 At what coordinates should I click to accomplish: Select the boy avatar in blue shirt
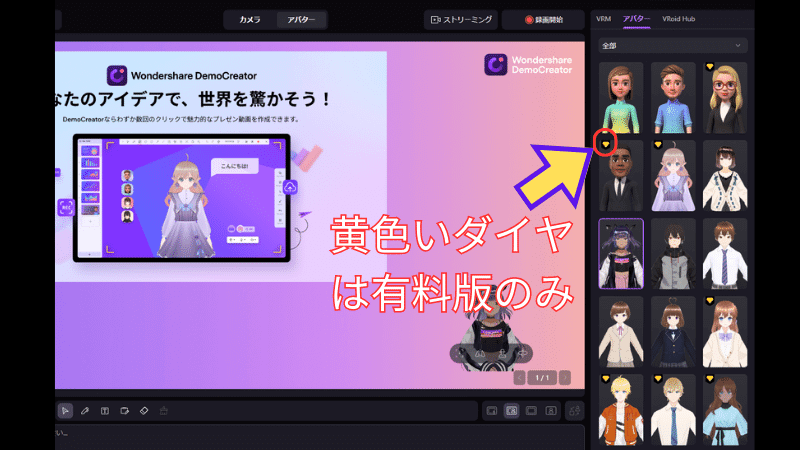(x=673, y=98)
